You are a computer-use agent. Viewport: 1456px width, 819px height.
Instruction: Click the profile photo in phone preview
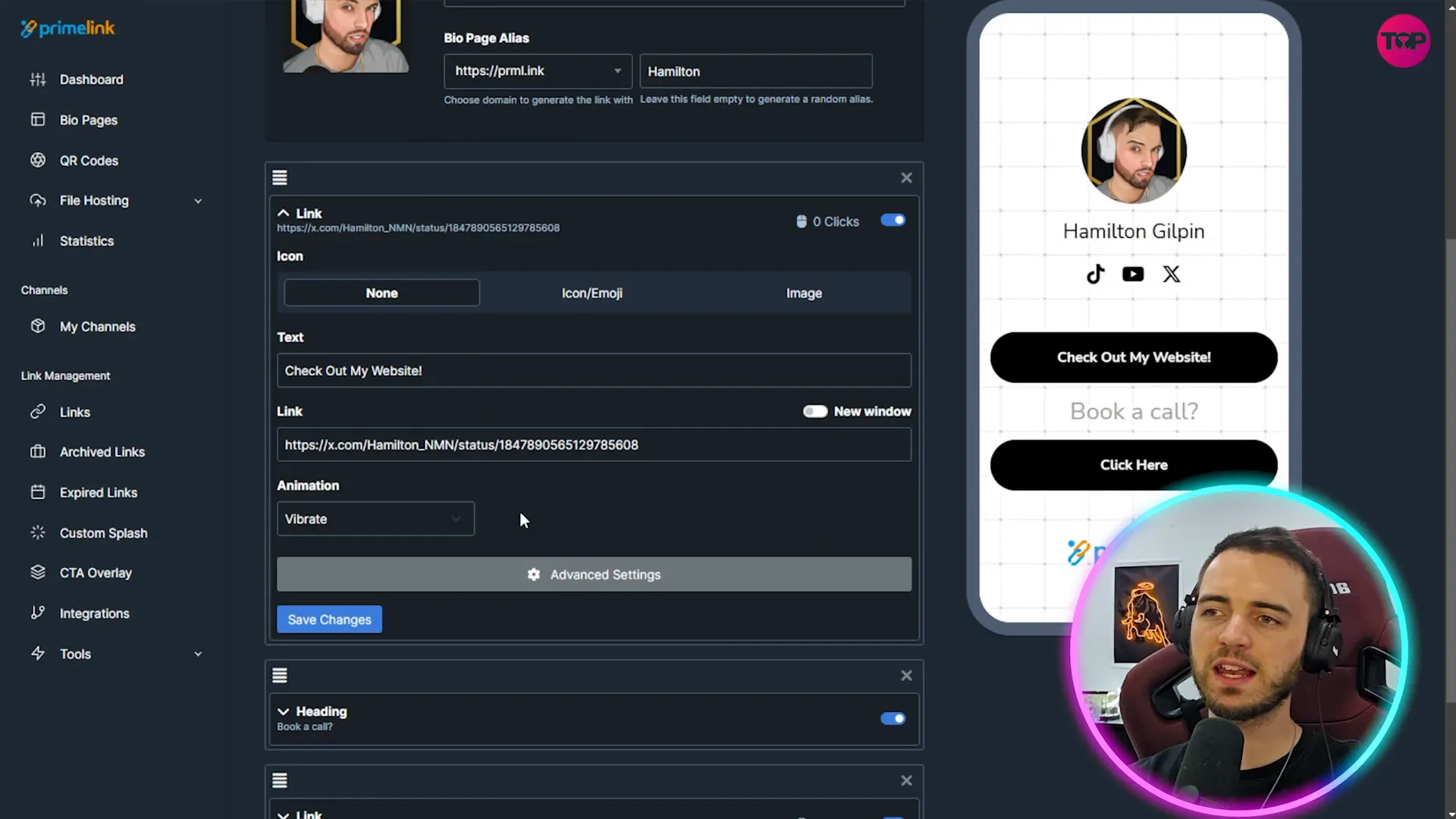coord(1134,150)
